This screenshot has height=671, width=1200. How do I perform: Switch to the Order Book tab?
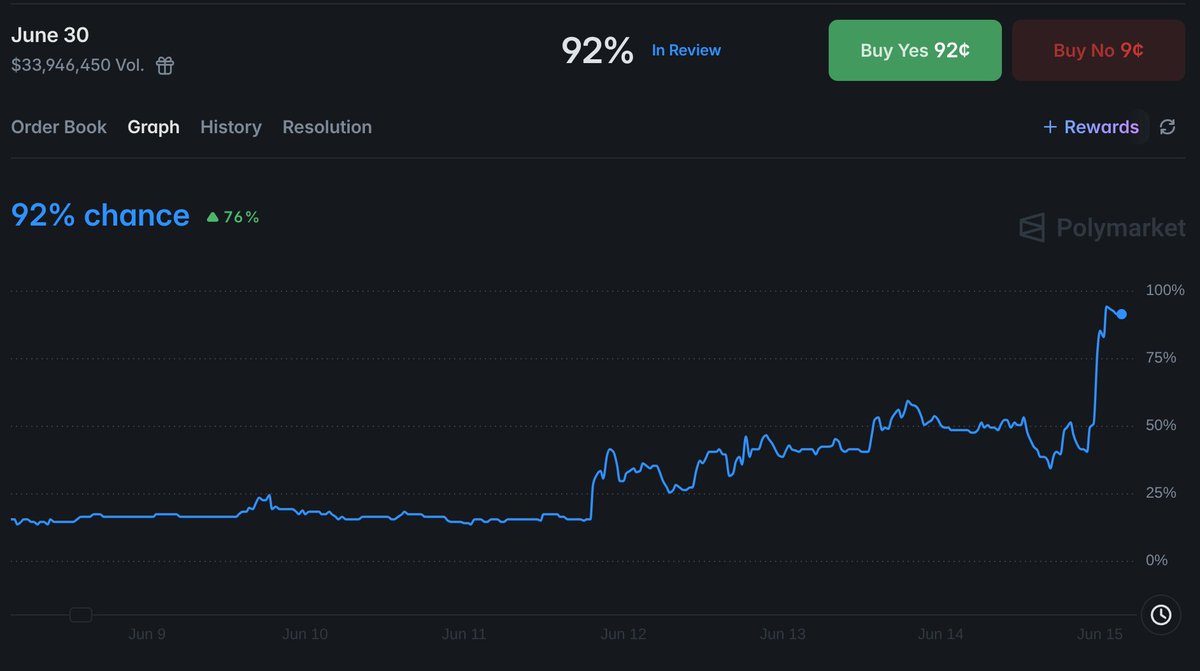tap(59, 127)
